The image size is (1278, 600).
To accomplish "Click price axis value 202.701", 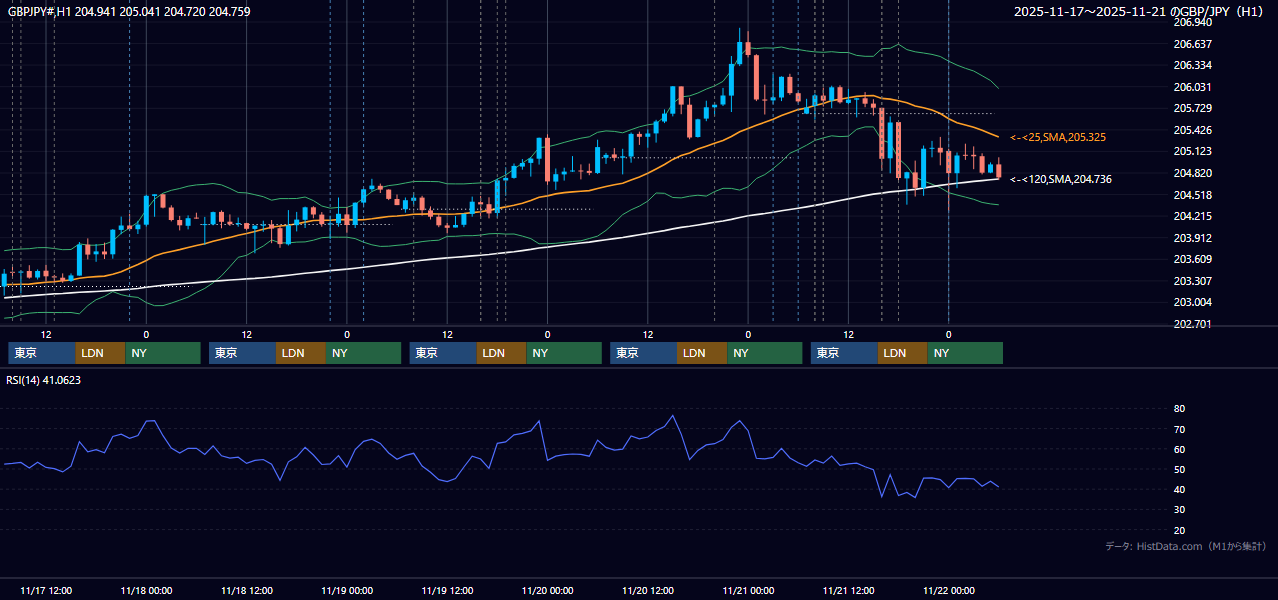I will tap(1192, 324).
